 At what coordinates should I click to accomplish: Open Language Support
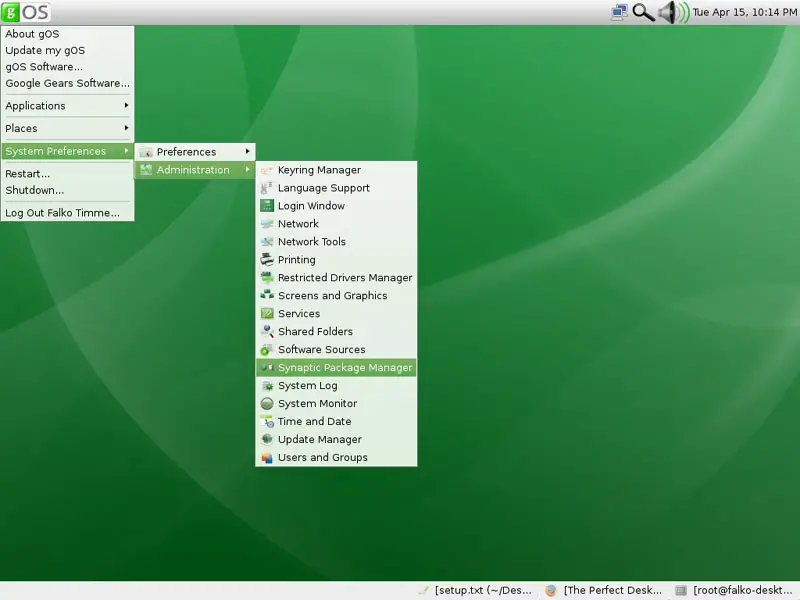pyautogui.click(x=336, y=188)
